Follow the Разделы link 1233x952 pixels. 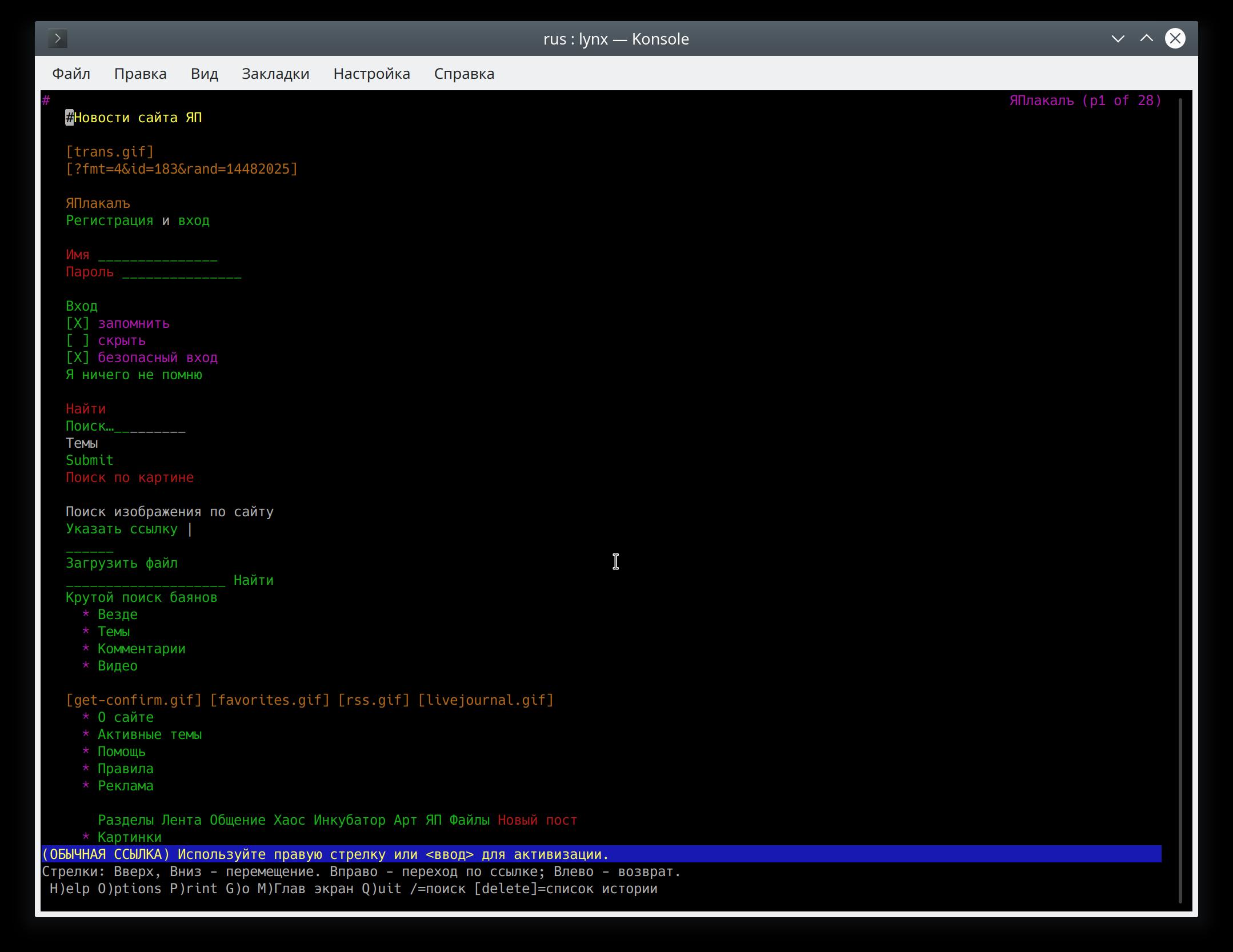126,820
